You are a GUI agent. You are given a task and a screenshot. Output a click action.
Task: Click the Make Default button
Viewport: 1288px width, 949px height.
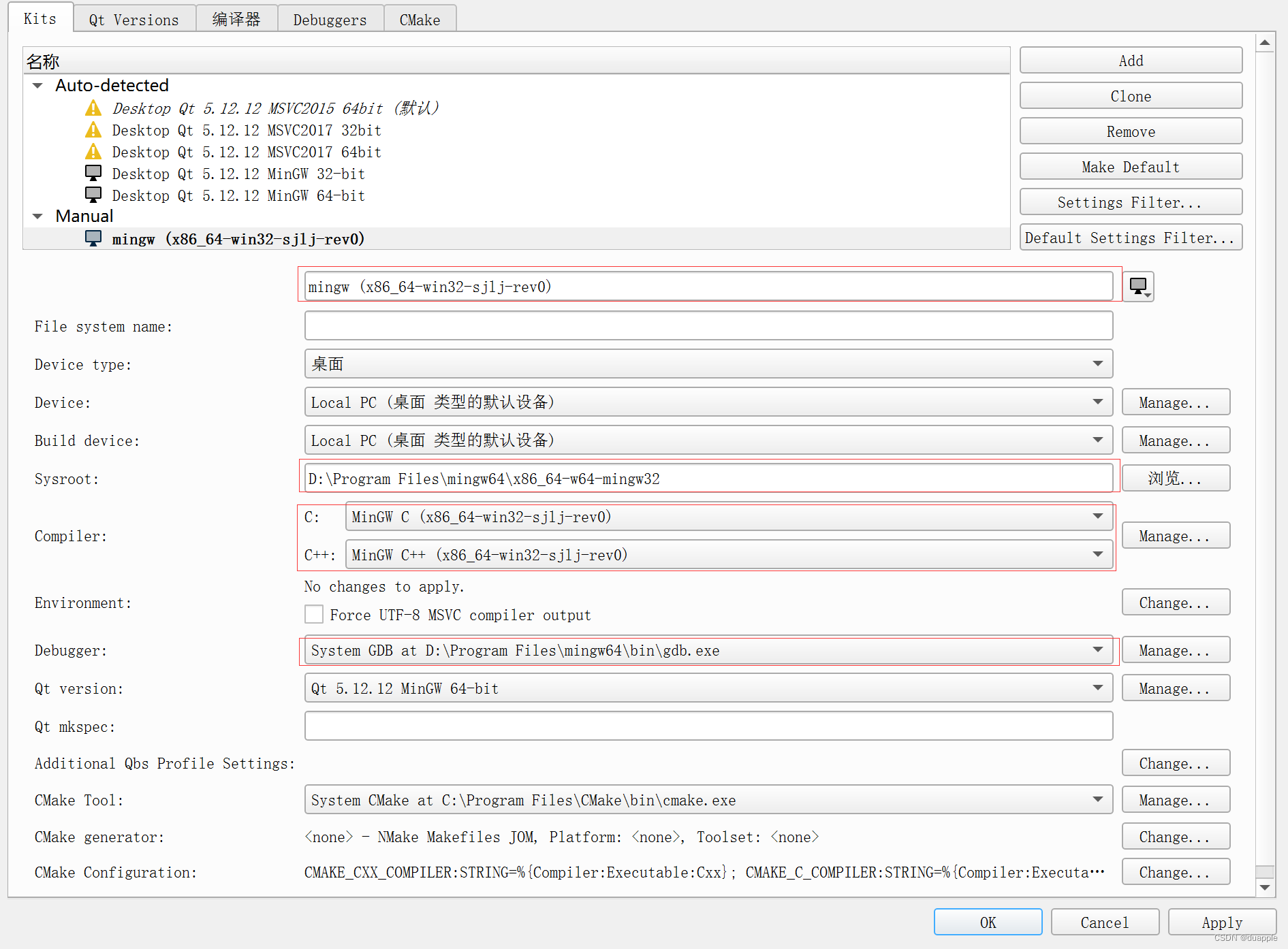tap(1131, 167)
